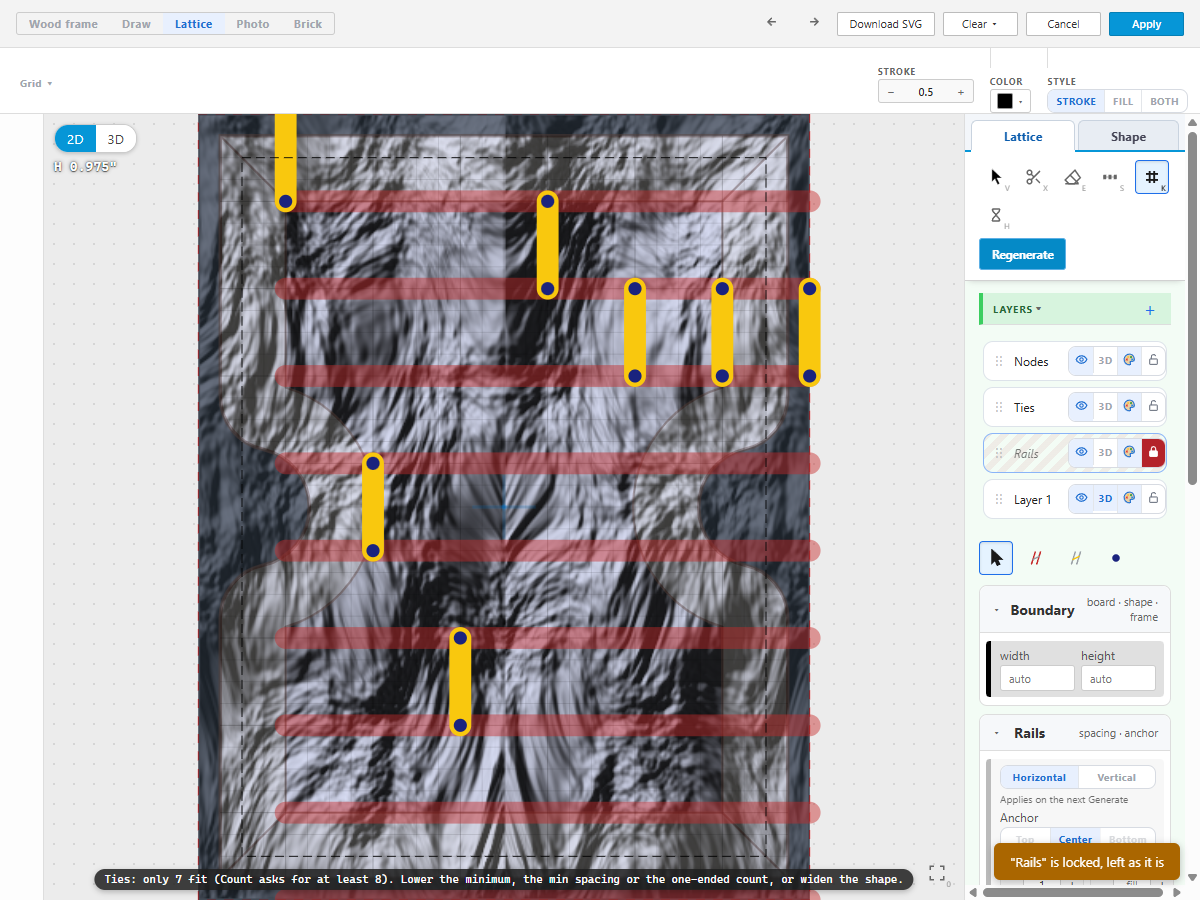Collapse the Boundary section
This screenshot has width=1200, height=900.
coord(996,610)
